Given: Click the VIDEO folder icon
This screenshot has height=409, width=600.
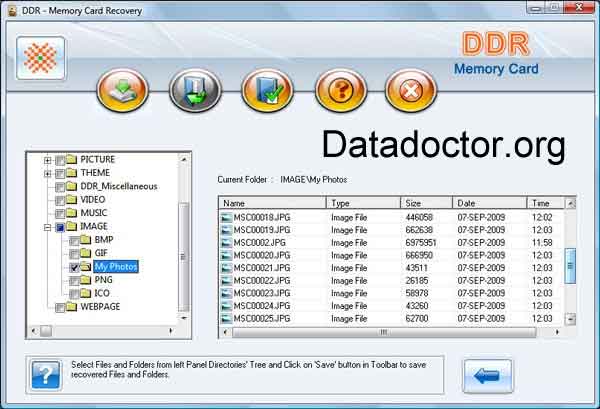Looking at the screenshot, I should (72, 199).
